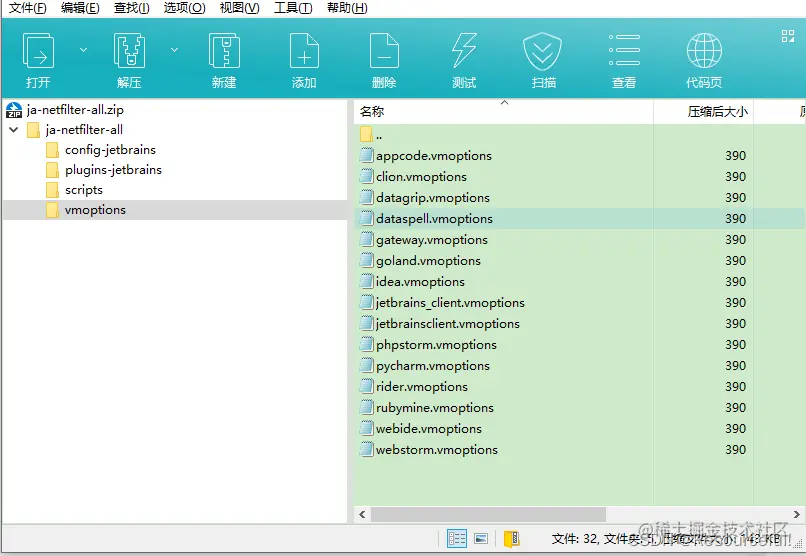Screen dimensions: 806x556
Task: Select webide.vmoptions file
Action: [x=429, y=429]
